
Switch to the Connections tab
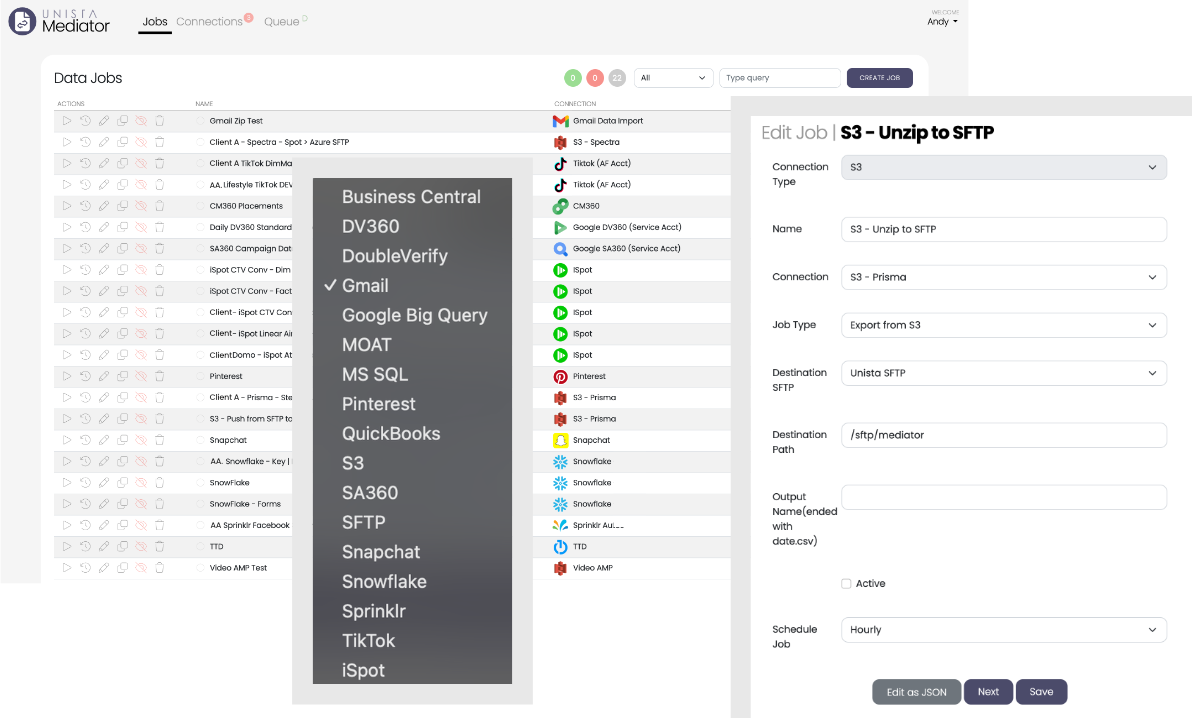[210, 21]
